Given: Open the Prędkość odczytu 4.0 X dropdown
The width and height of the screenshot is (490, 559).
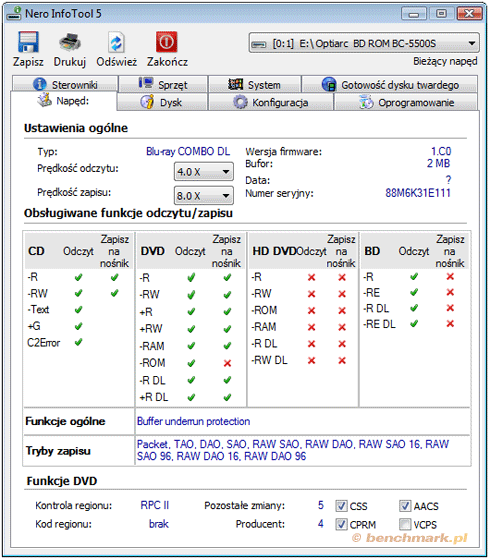Looking at the screenshot, I should tap(204, 172).
